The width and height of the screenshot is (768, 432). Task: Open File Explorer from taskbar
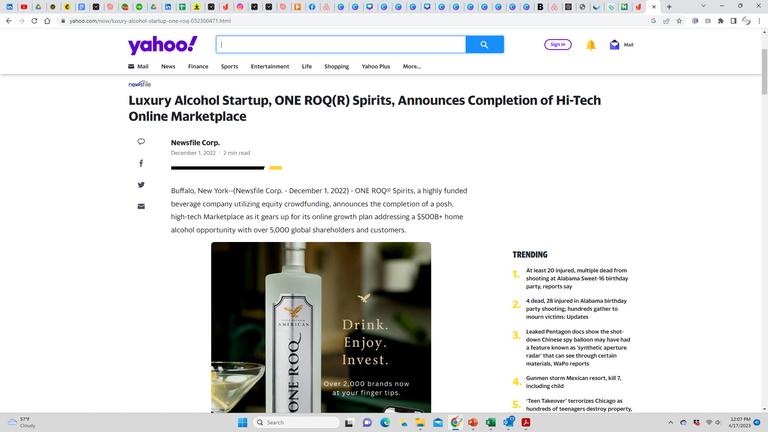(x=420, y=422)
